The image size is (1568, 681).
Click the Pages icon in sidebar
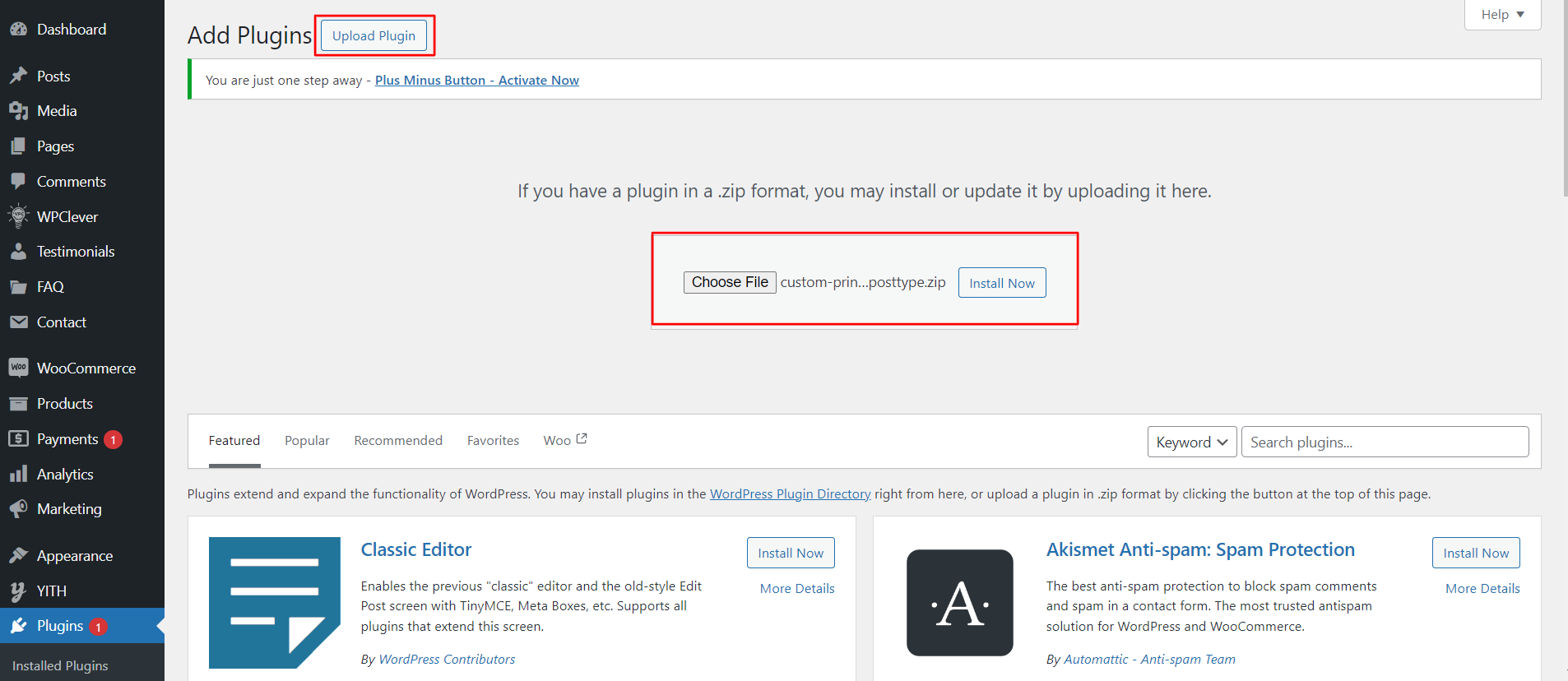18,146
